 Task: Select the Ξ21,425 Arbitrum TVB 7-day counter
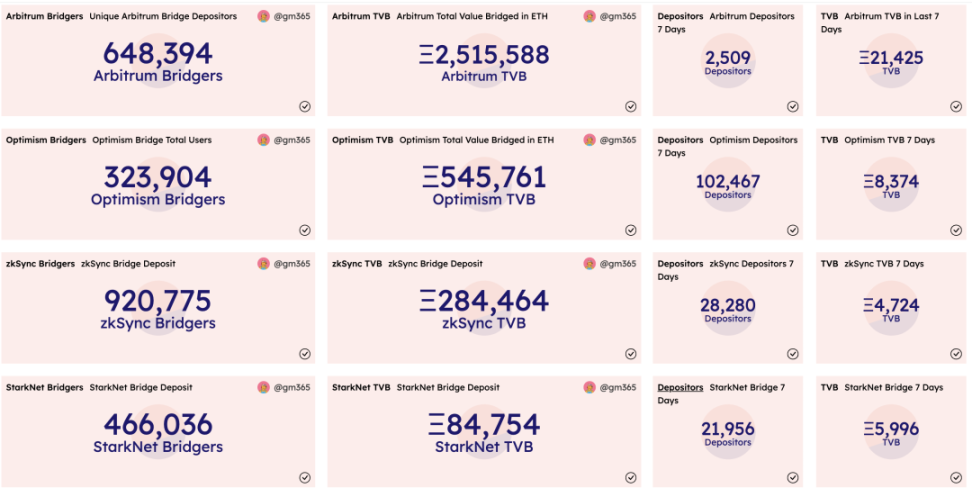tap(891, 58)
